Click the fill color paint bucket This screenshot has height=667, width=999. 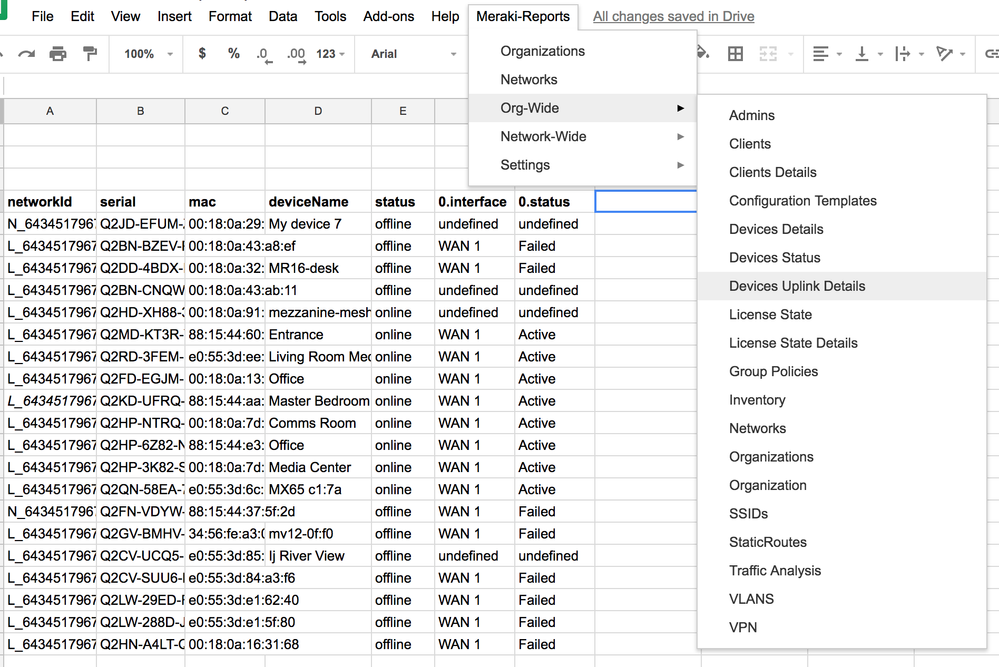pyautogui.click(x=703, y=52)
